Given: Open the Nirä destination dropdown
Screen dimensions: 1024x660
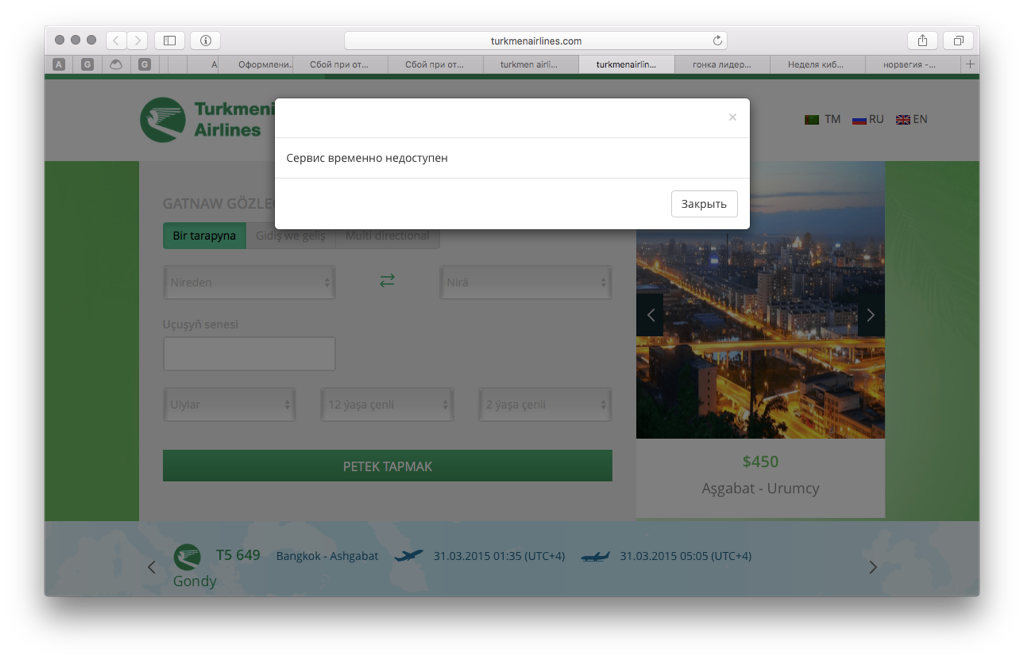Looking at the screenshot, I should click(x=526, y=282).
